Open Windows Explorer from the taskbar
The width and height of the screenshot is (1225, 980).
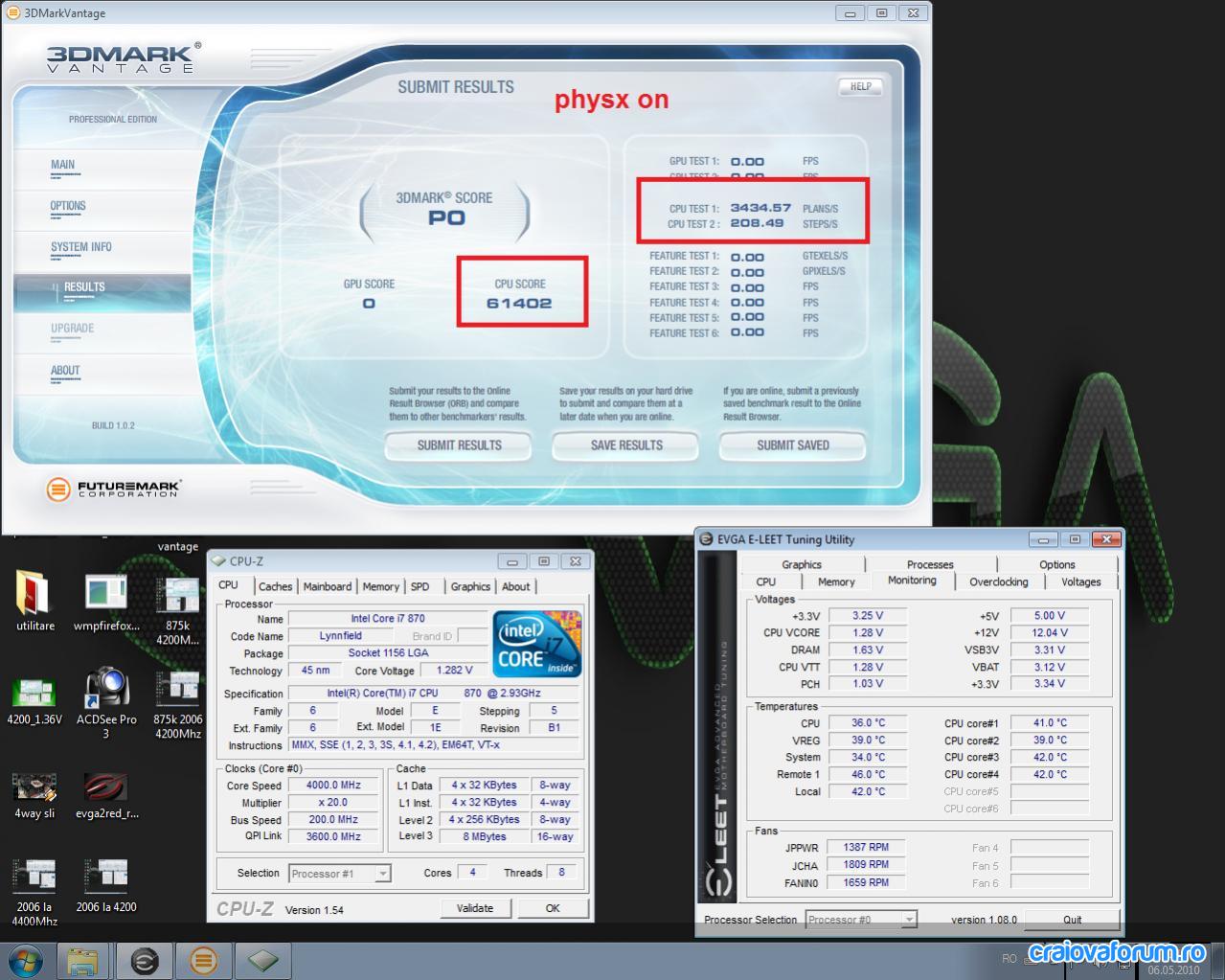point(82,961)
